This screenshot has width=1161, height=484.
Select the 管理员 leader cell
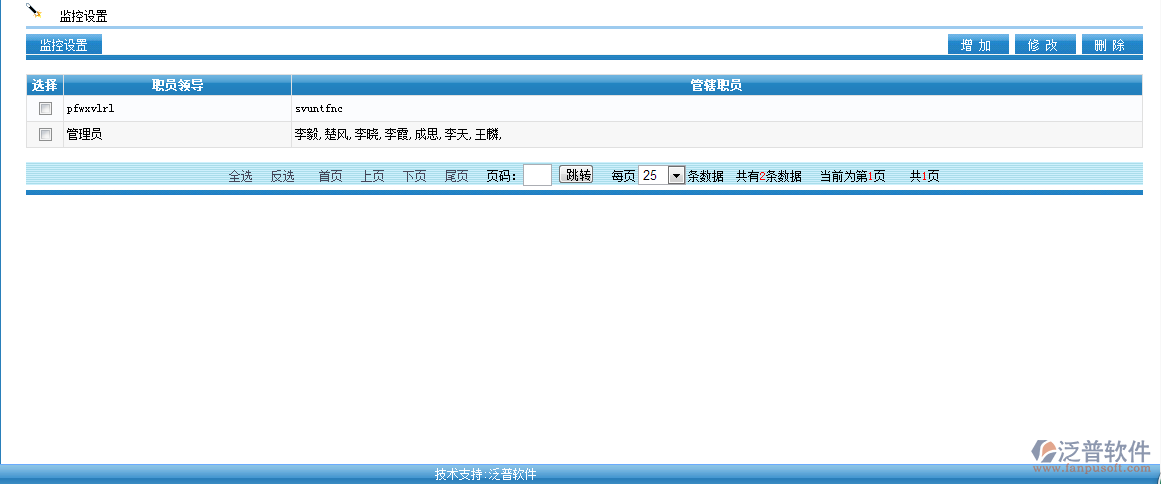coord(178,135)
